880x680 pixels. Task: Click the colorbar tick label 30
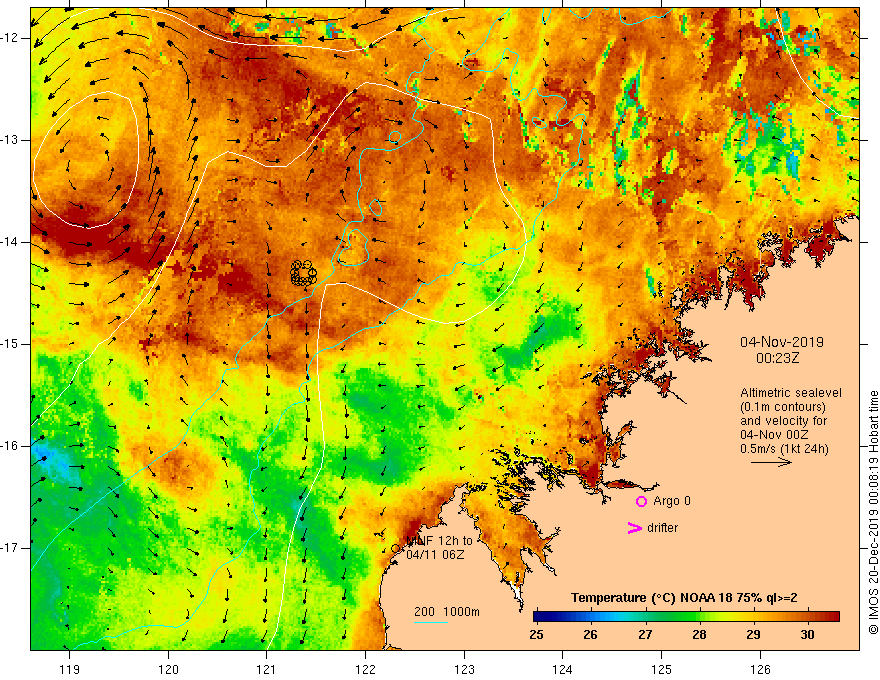point(807,635)
